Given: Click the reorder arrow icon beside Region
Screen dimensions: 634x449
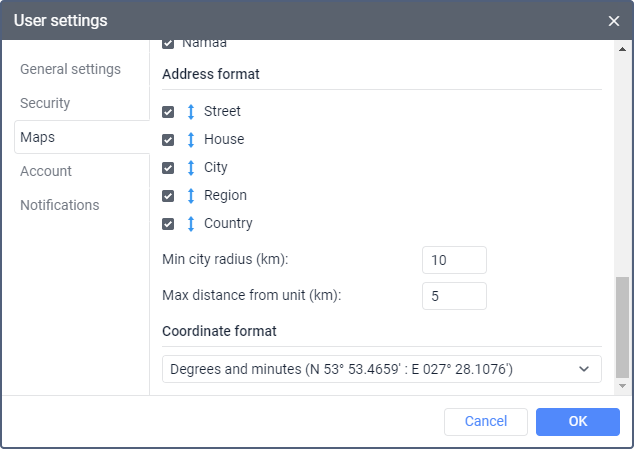Looking at the screenshot, I should click(191, 196).
